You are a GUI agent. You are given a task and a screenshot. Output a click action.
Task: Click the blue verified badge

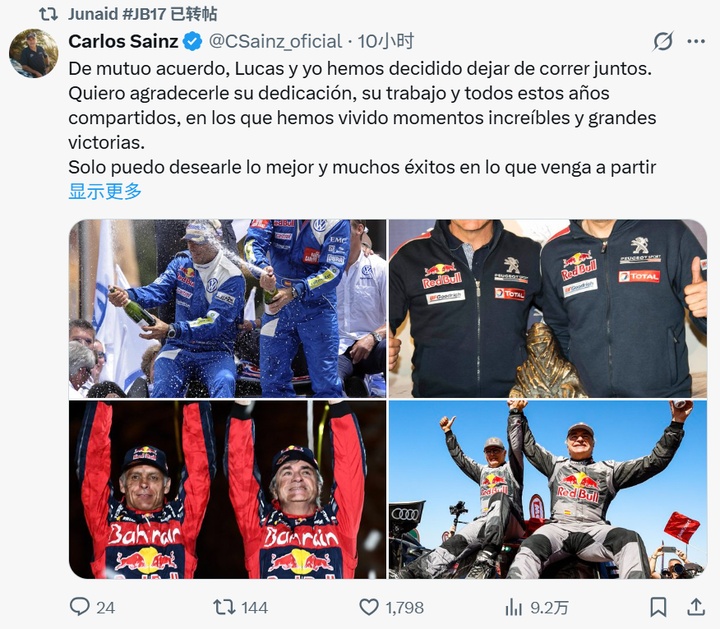pos(192,41)
